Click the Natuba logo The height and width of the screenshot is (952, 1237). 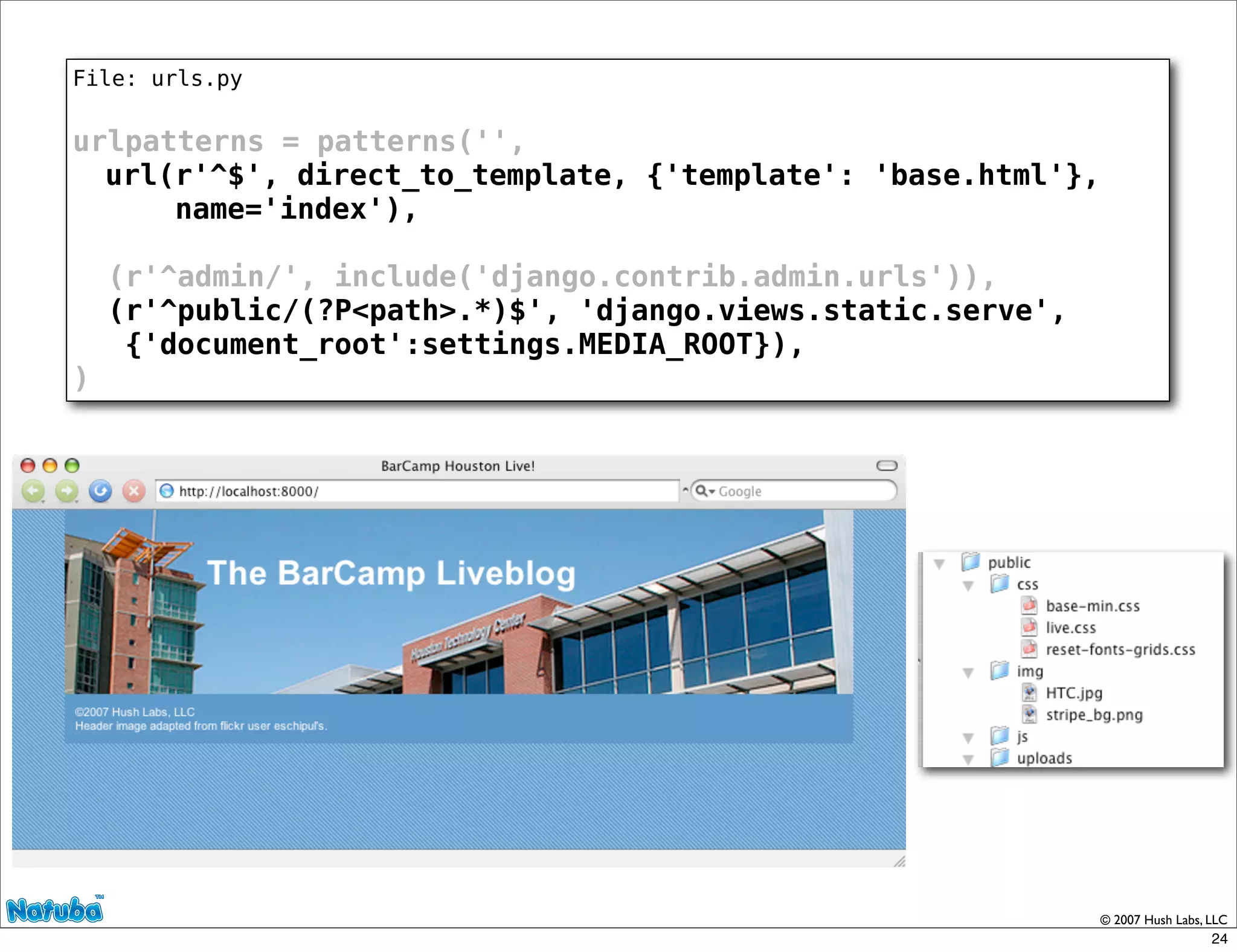pyautogui.click(x=55, y=909)
